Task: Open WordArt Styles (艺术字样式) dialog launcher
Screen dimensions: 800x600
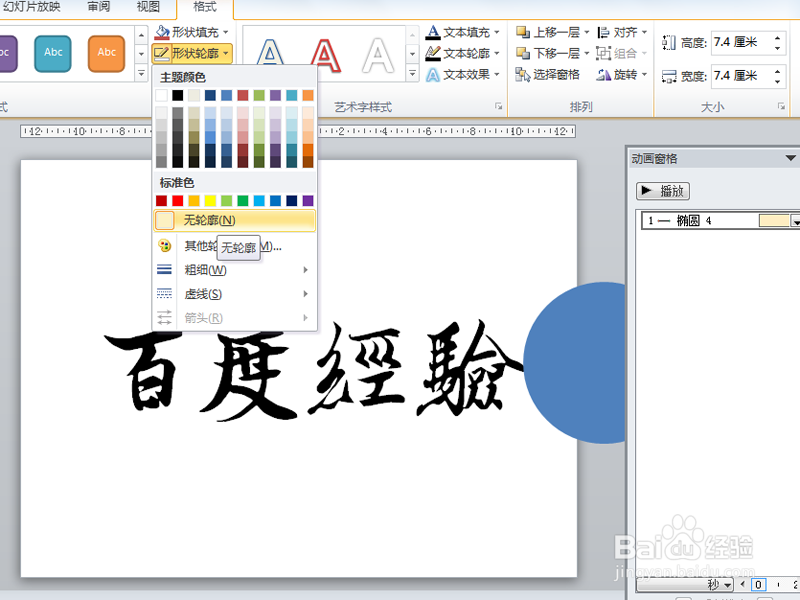Action: (x=498, y=106)
